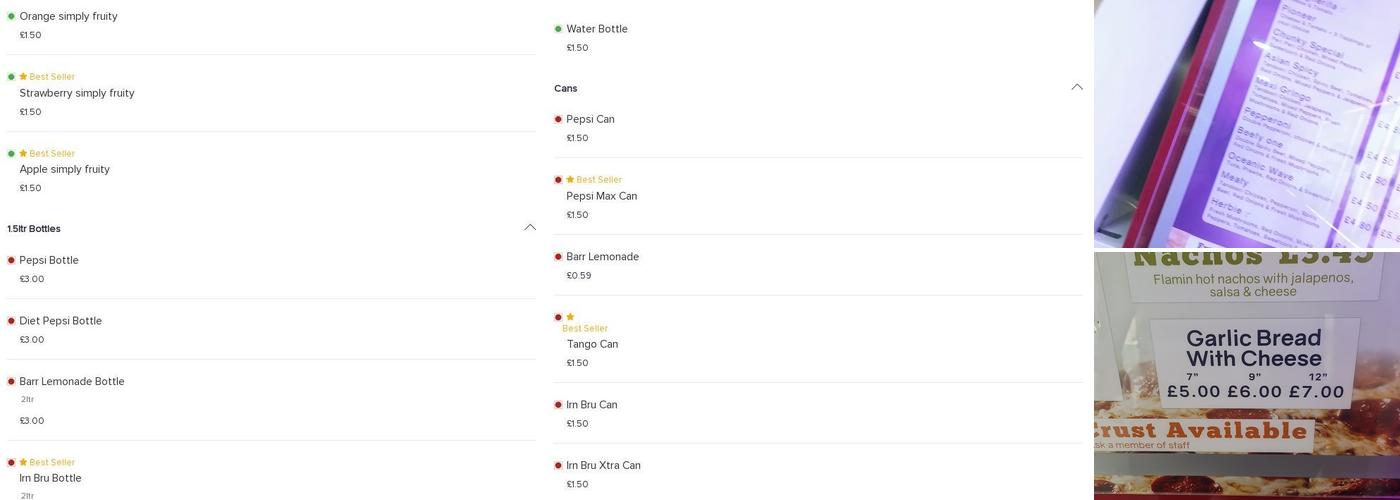This screenshot has height=500, width=1400.
Task: Open the Barr Lemonade Bottle item
Action: [72, 382]
